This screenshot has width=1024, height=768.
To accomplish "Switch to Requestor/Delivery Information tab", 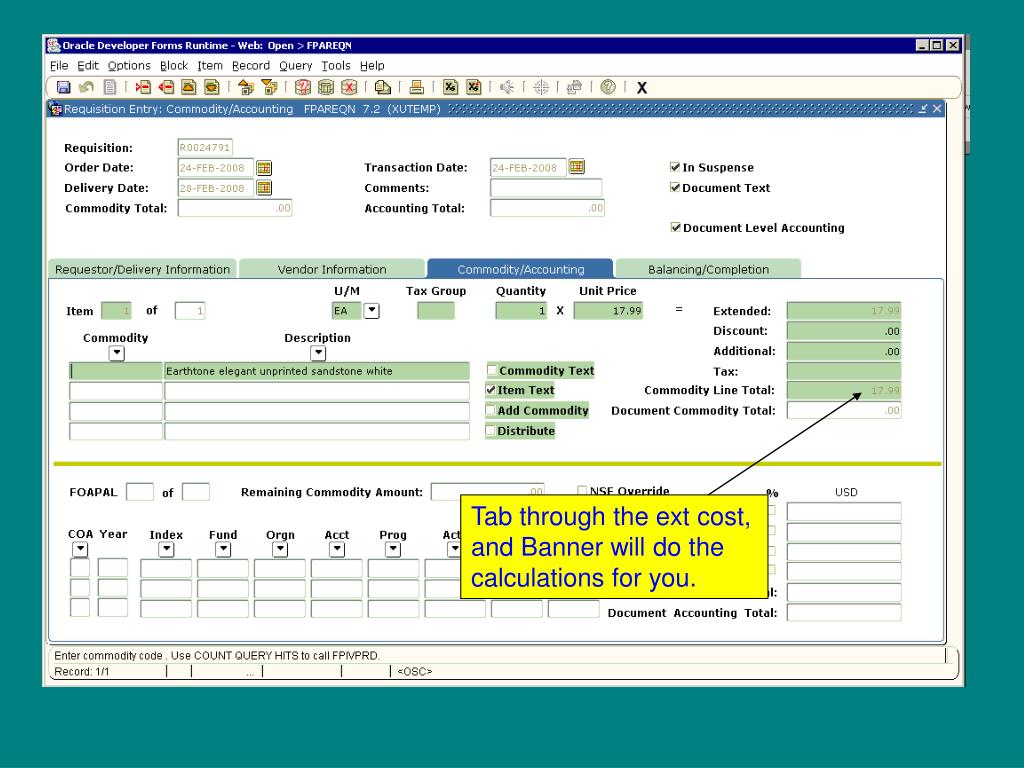I will (x=142, y=269).
